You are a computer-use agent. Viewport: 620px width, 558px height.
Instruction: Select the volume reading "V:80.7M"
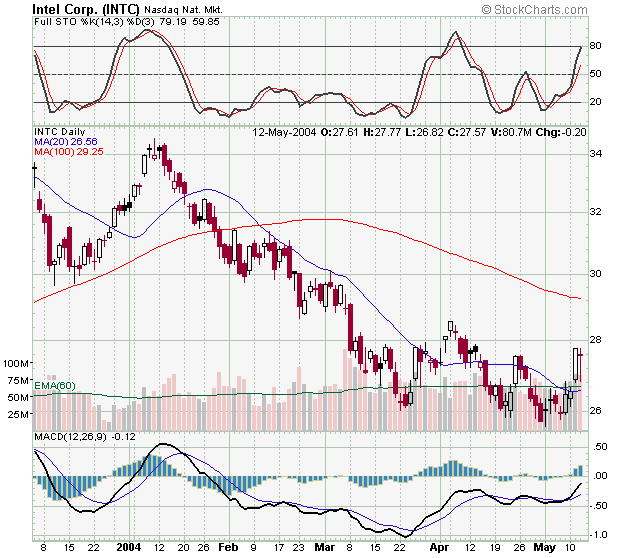[x=511, y=132]
